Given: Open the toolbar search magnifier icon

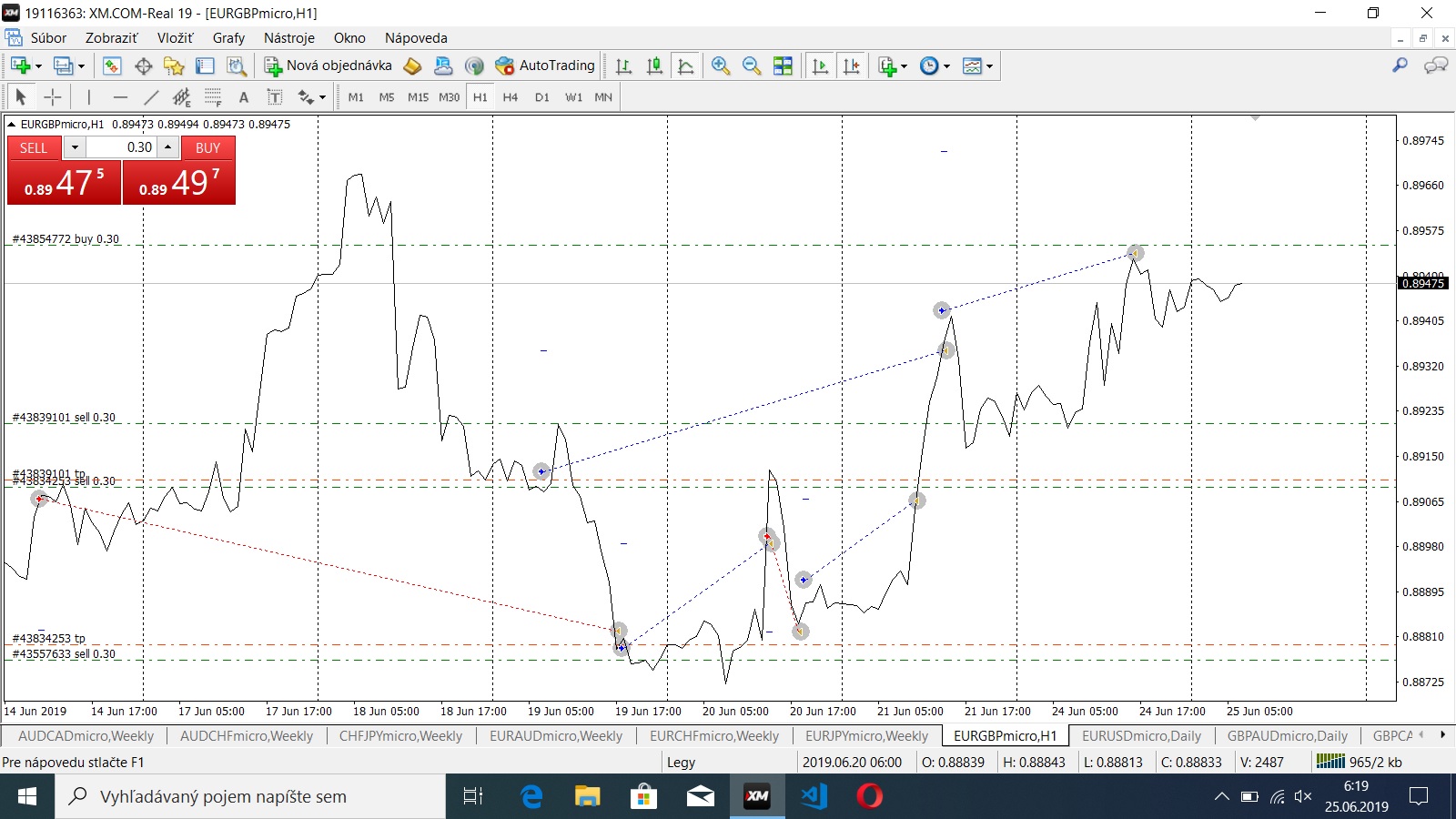Looking at the screenshot, I should click(1400, 66).
